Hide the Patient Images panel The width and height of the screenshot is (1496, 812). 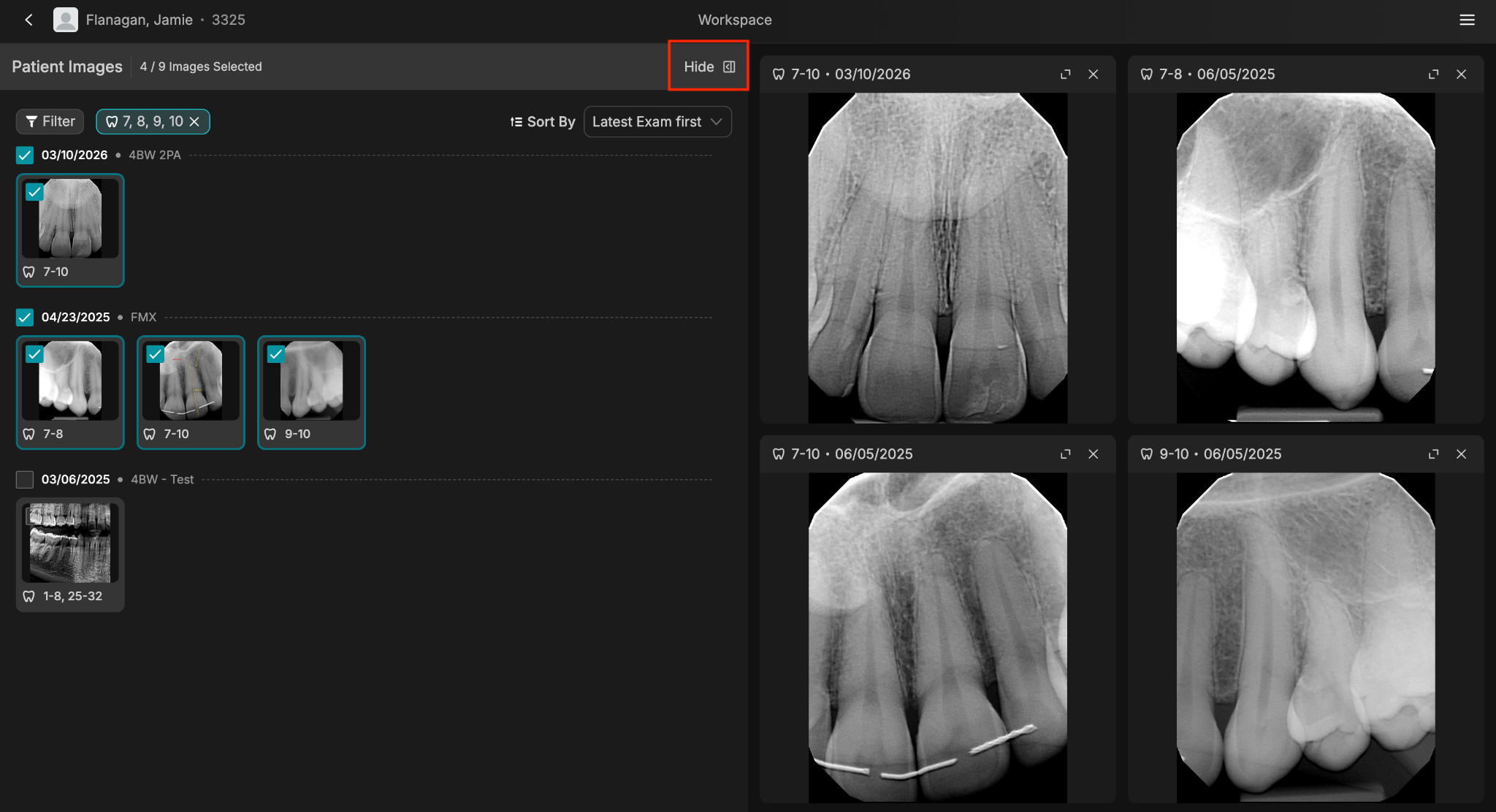pyautogui.click(x=709, y=66)
